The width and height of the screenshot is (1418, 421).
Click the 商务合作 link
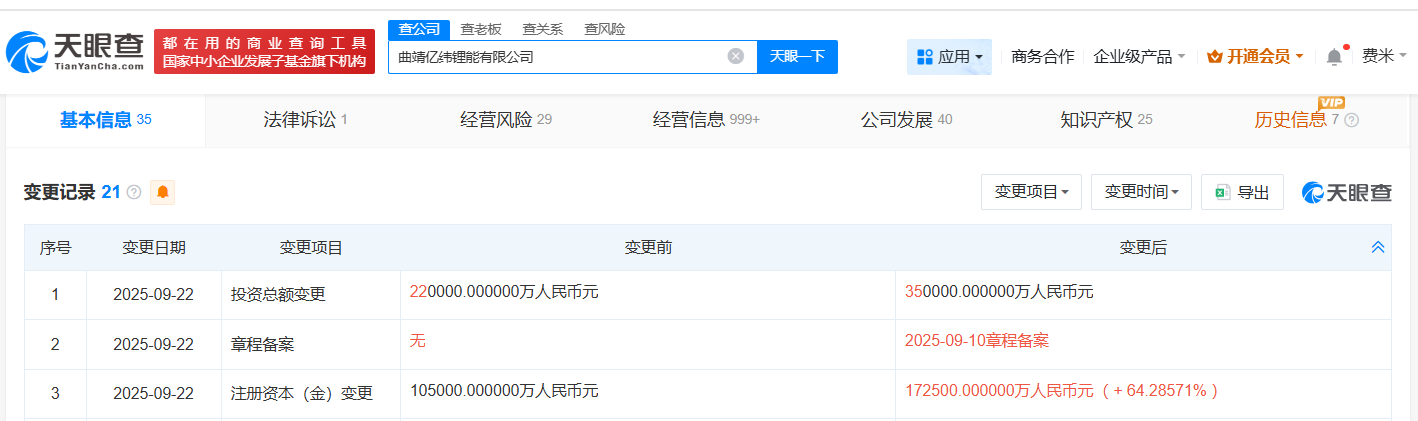click(1043, 57)
